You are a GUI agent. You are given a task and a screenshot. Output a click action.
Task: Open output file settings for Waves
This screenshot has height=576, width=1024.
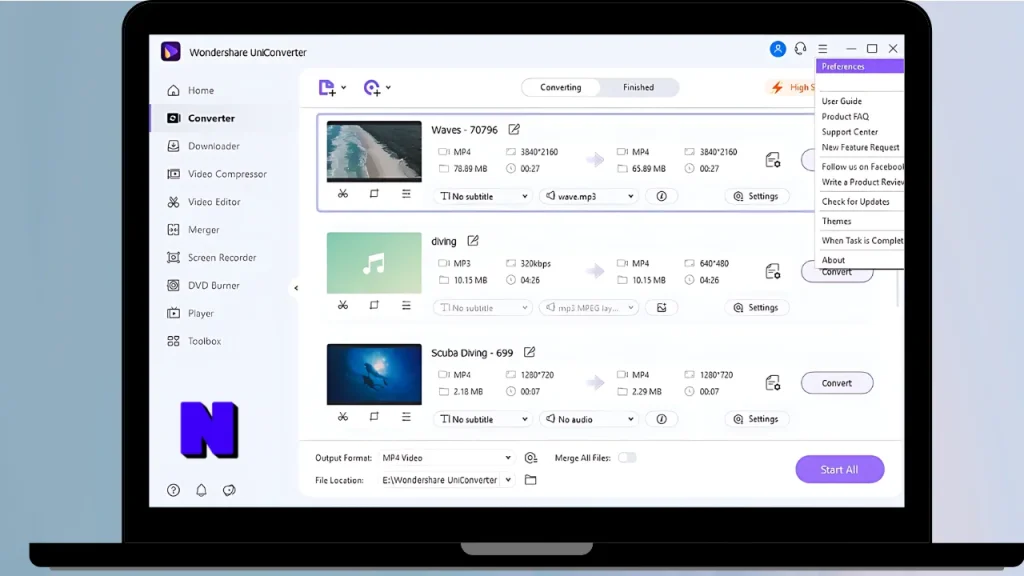(x=773, y=160)
